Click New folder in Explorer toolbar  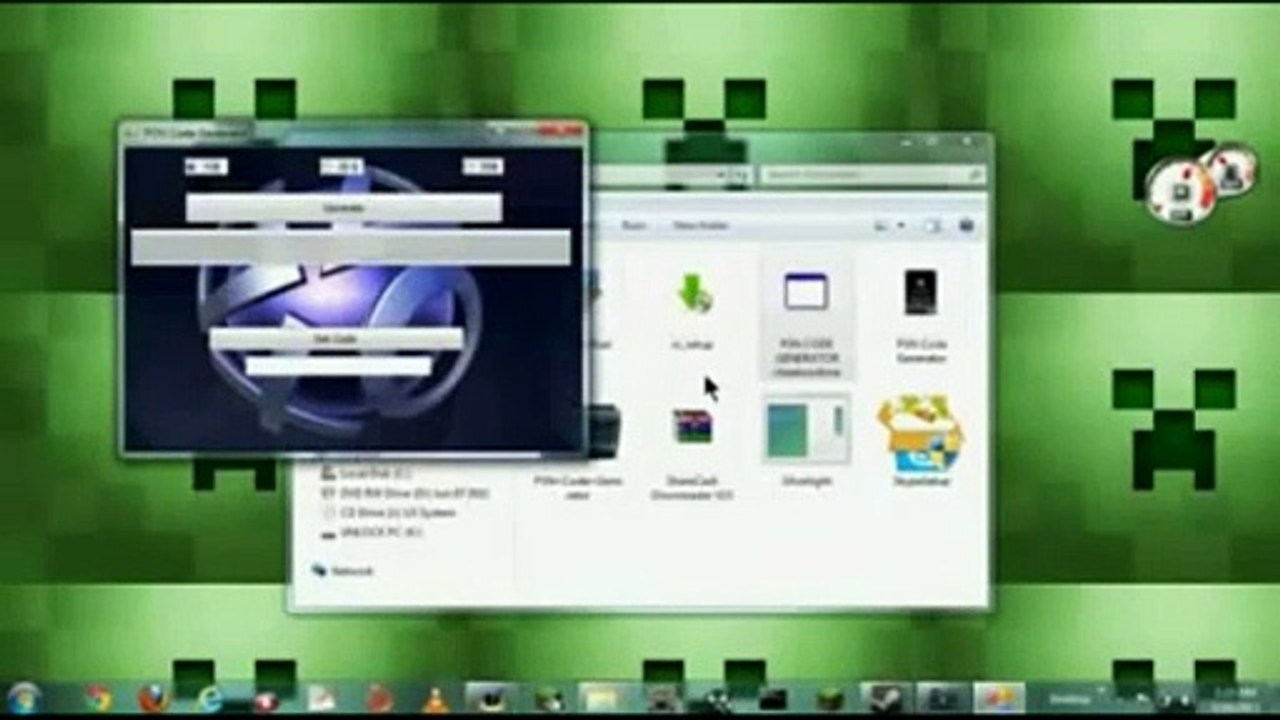(x=700, y=226)
